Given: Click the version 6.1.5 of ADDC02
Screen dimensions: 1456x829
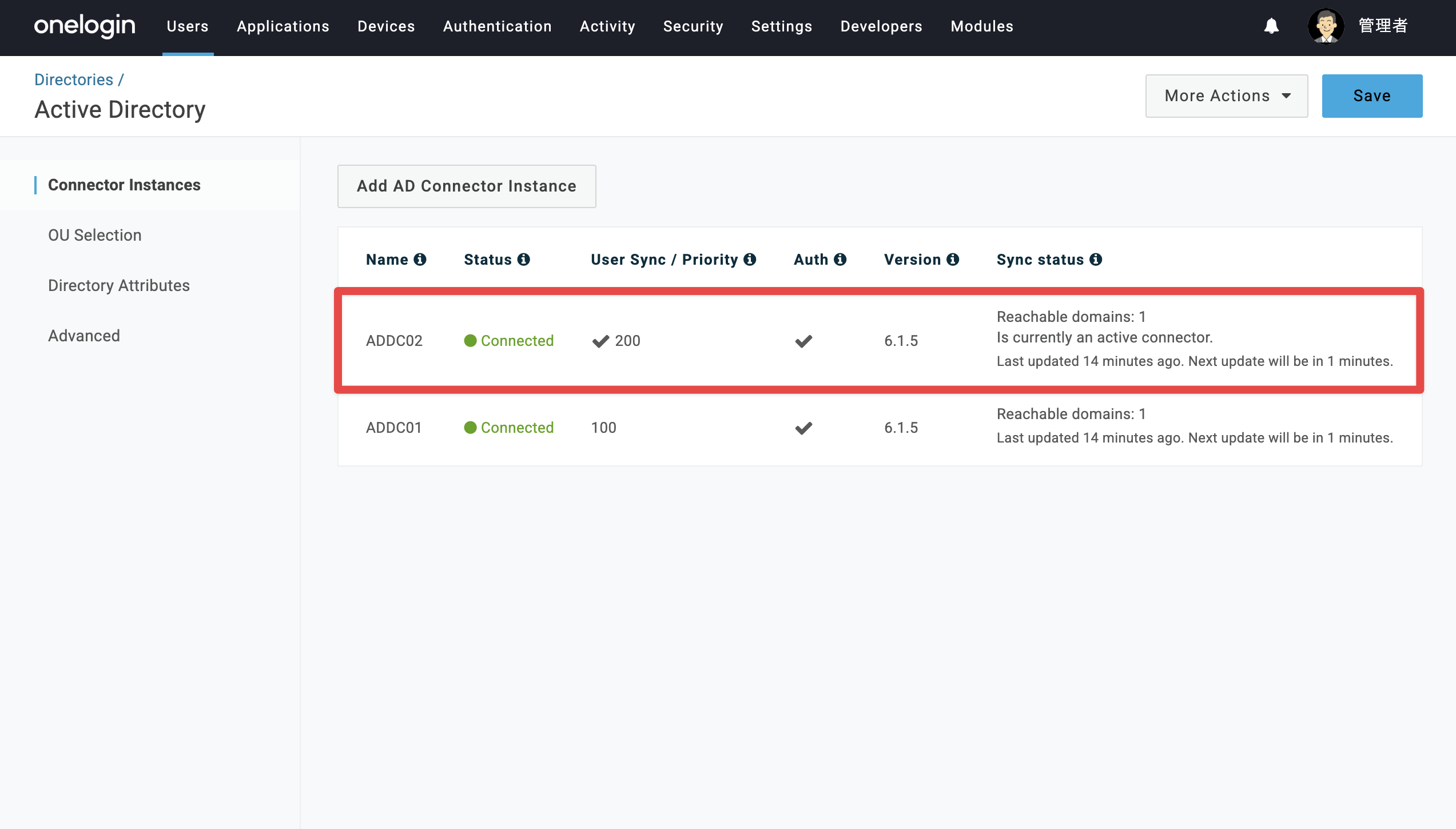Looking at the screenshot, I should 901,341.
